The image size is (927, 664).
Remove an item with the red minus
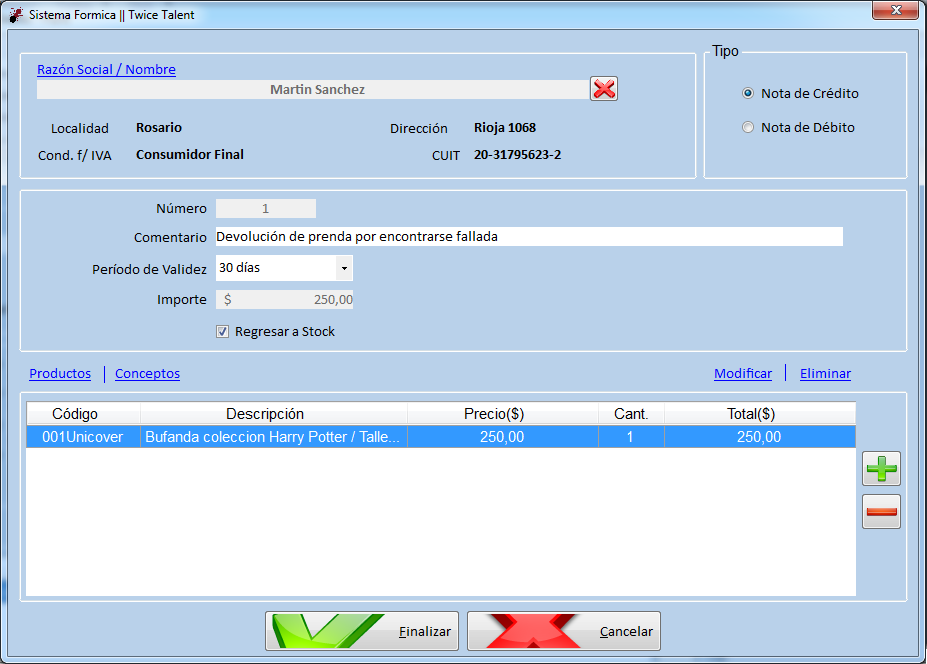(x=881, y=511)
